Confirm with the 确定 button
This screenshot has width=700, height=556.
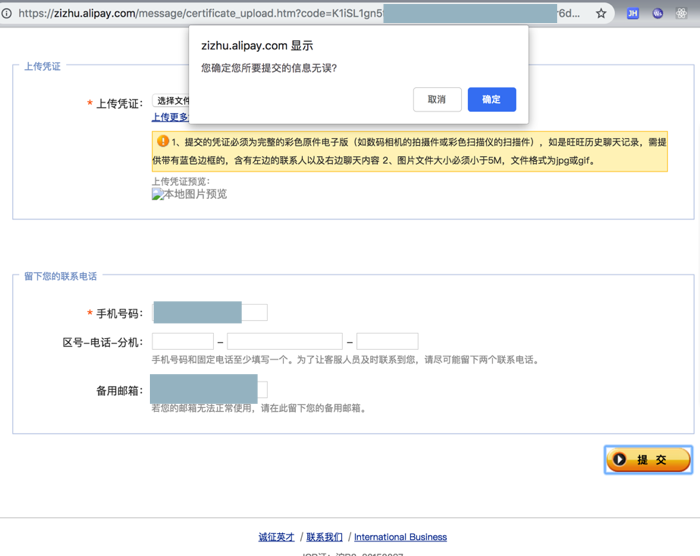tap(492, 99)
